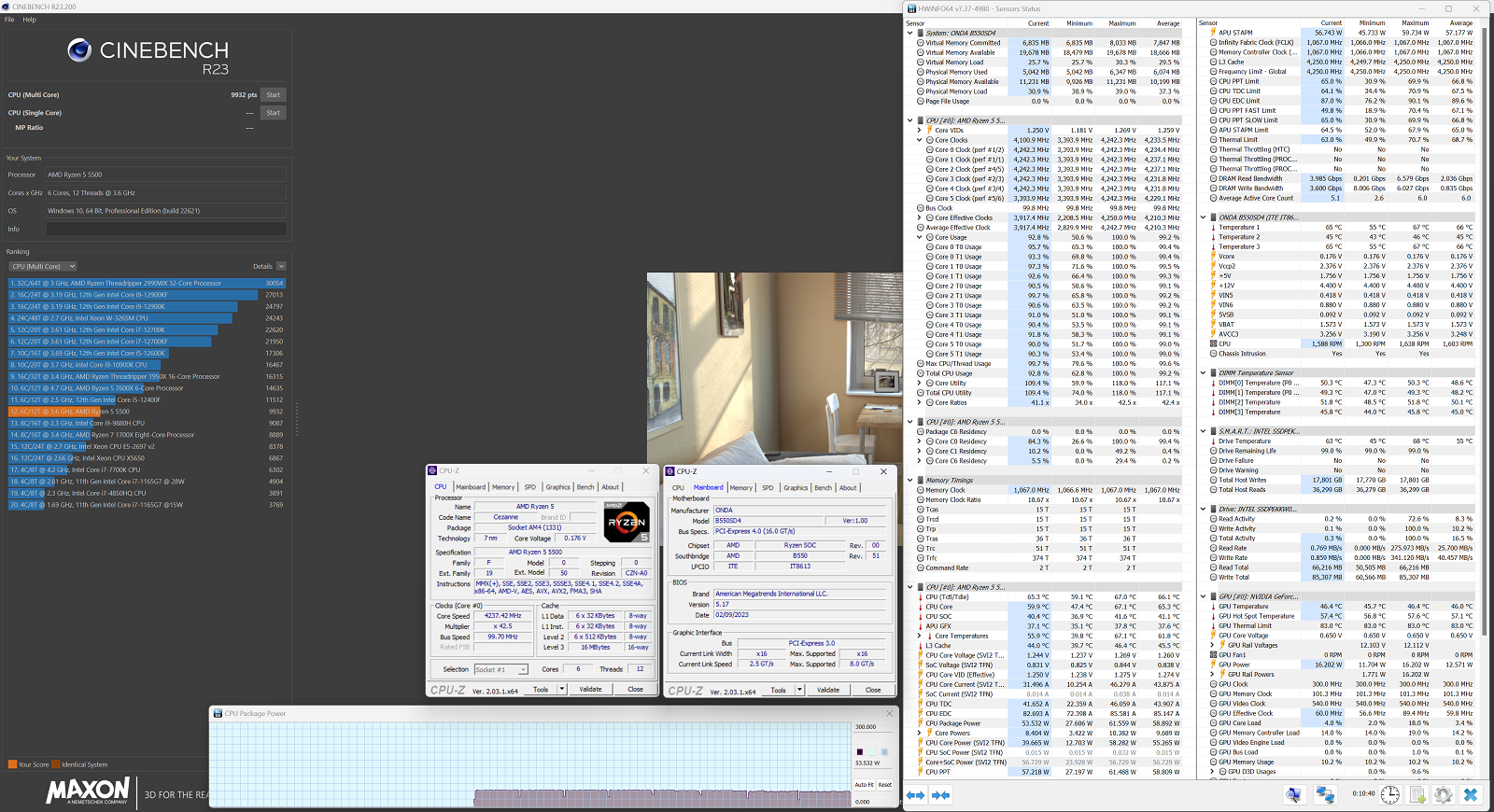Start logging with the HWiNFO log file icon
The width and height of the screenshot is (1494, 812).
(1417, 795)
